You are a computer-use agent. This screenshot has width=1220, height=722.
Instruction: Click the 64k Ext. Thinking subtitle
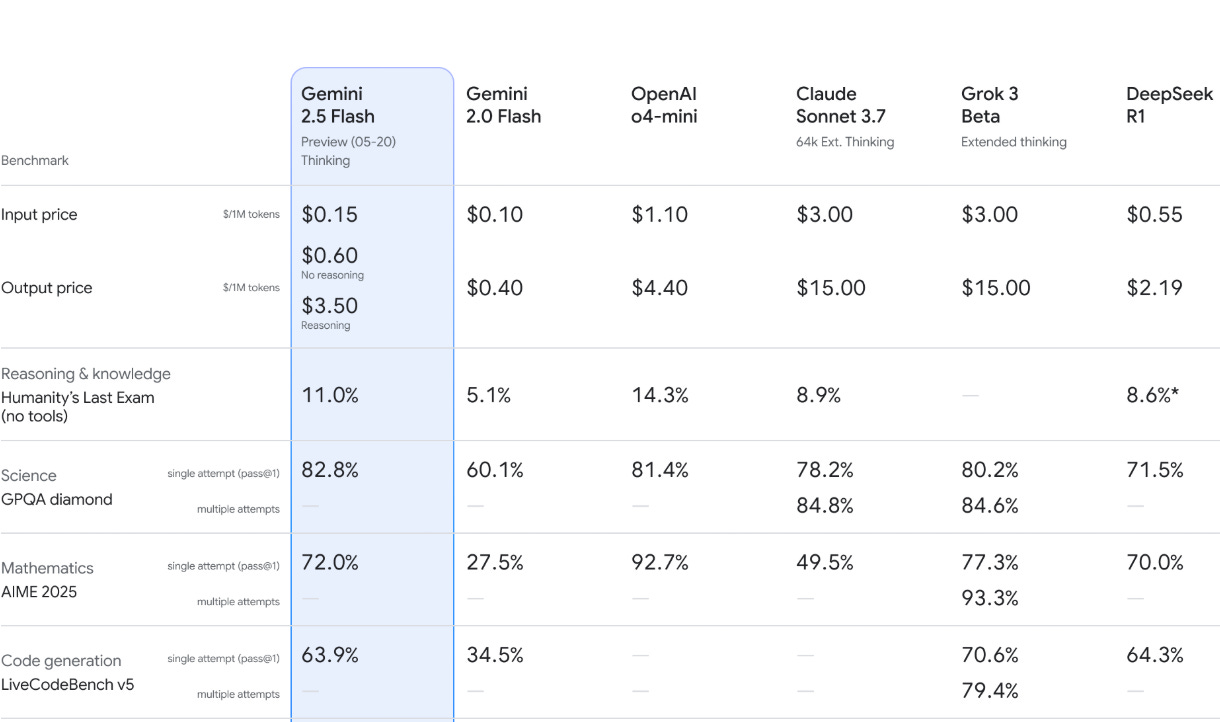845,142
